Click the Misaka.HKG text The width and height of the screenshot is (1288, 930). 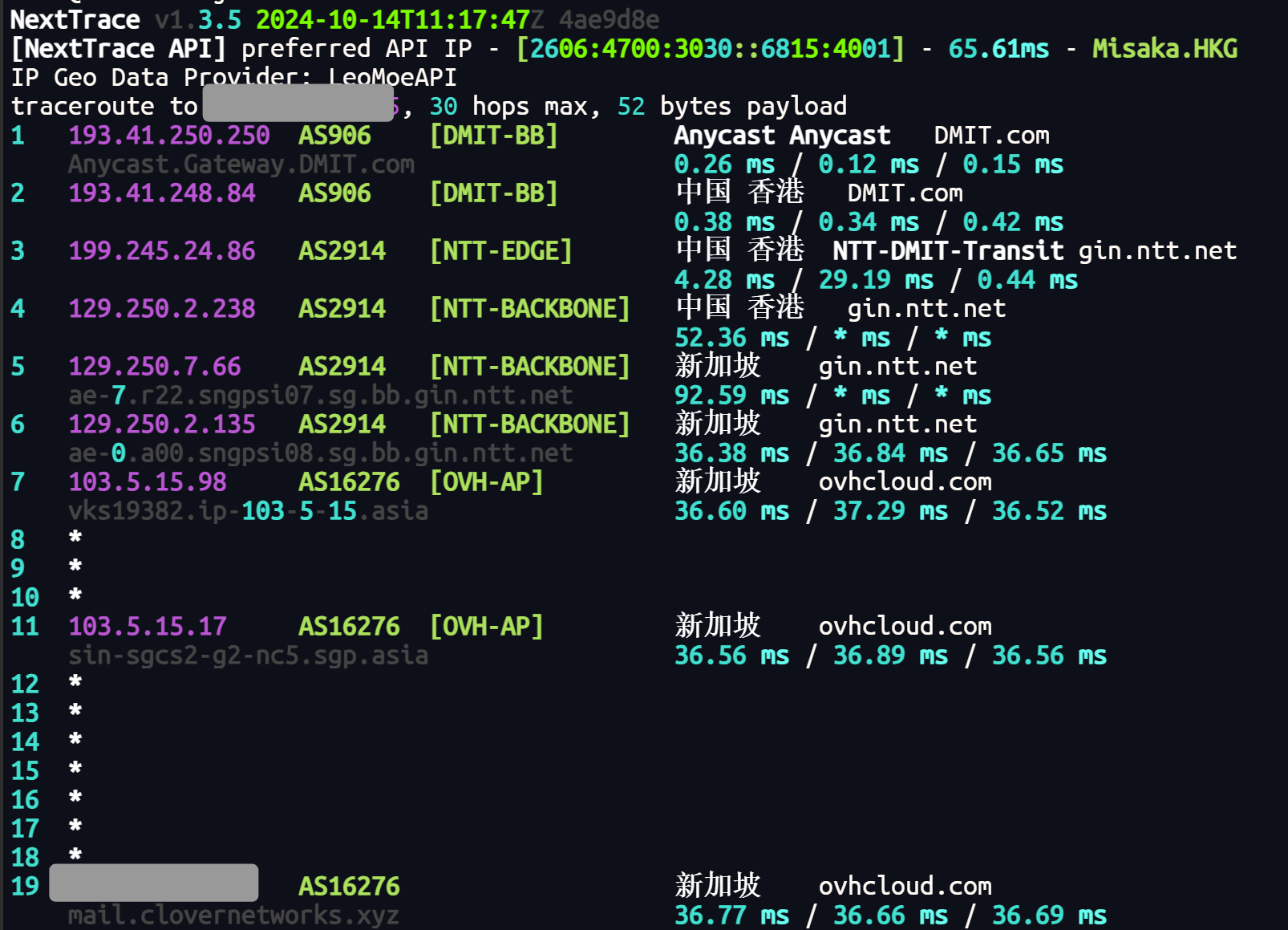(x=1165, y=49)
